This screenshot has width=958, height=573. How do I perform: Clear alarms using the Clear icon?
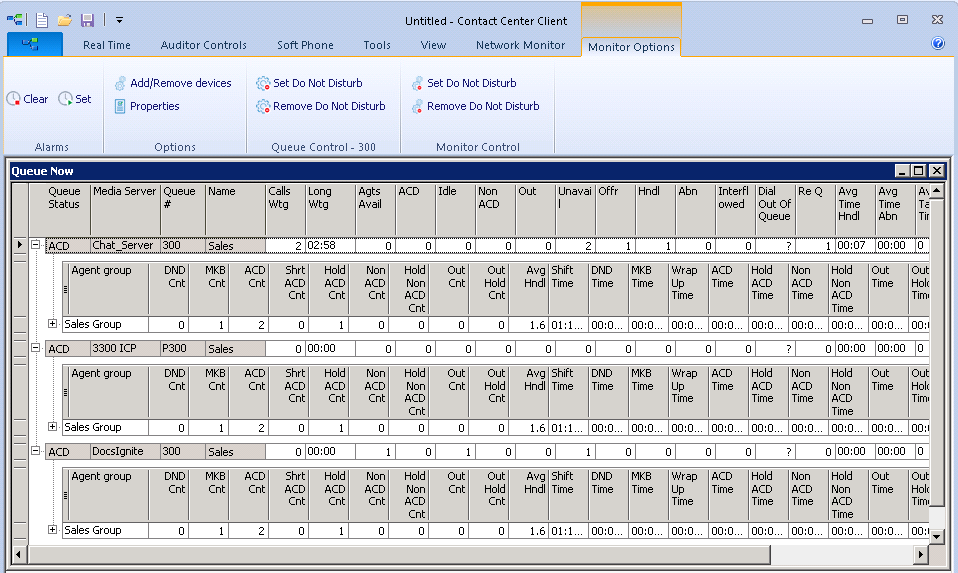click(x=14, y=99)
